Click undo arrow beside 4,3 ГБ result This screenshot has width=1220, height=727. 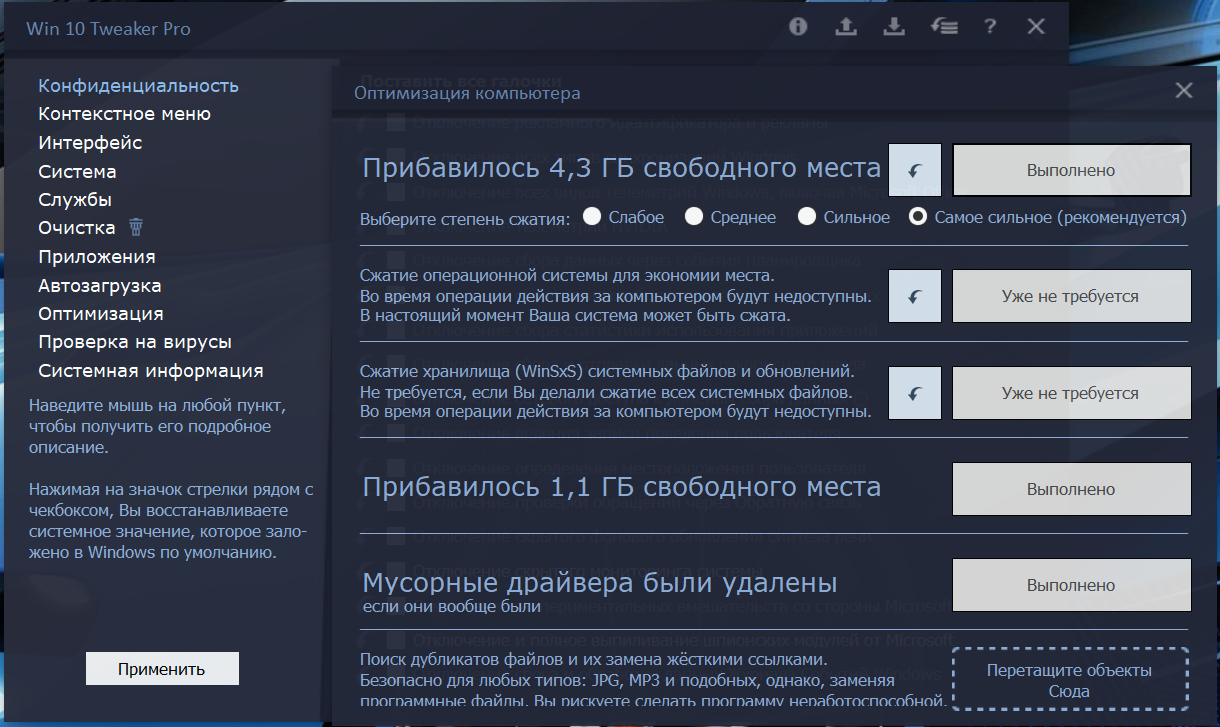915,170
